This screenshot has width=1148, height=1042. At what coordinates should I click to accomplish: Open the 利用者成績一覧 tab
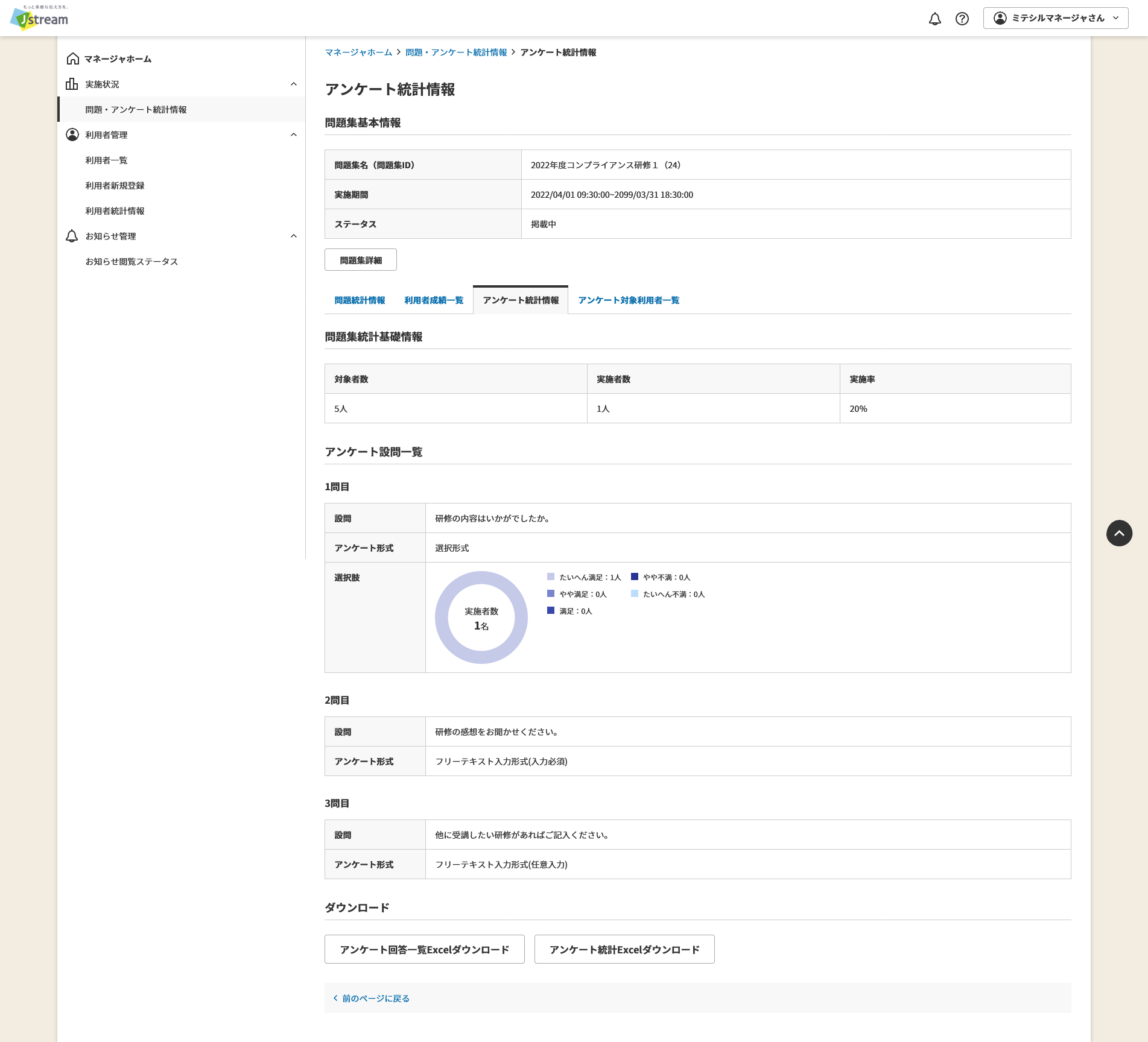[x=434, y=300]
